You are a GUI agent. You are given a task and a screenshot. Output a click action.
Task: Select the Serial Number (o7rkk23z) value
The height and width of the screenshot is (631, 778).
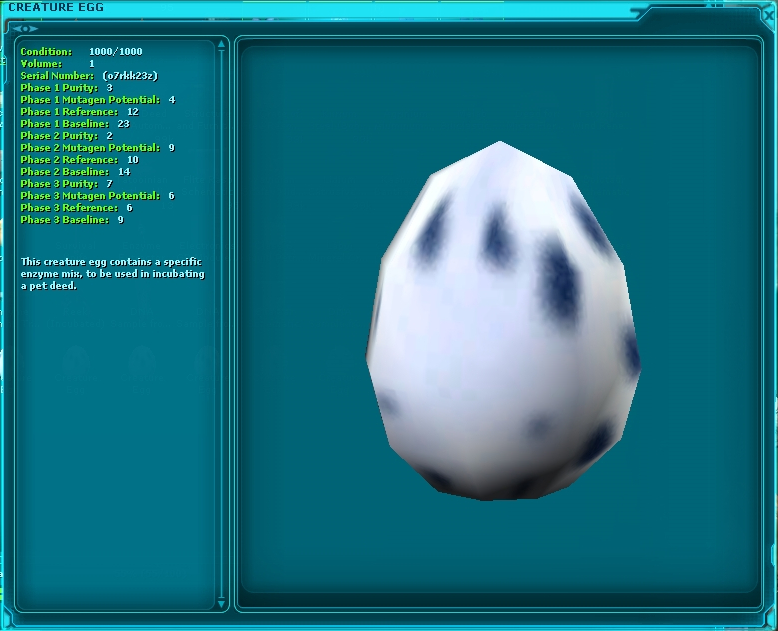pos(130,76)
